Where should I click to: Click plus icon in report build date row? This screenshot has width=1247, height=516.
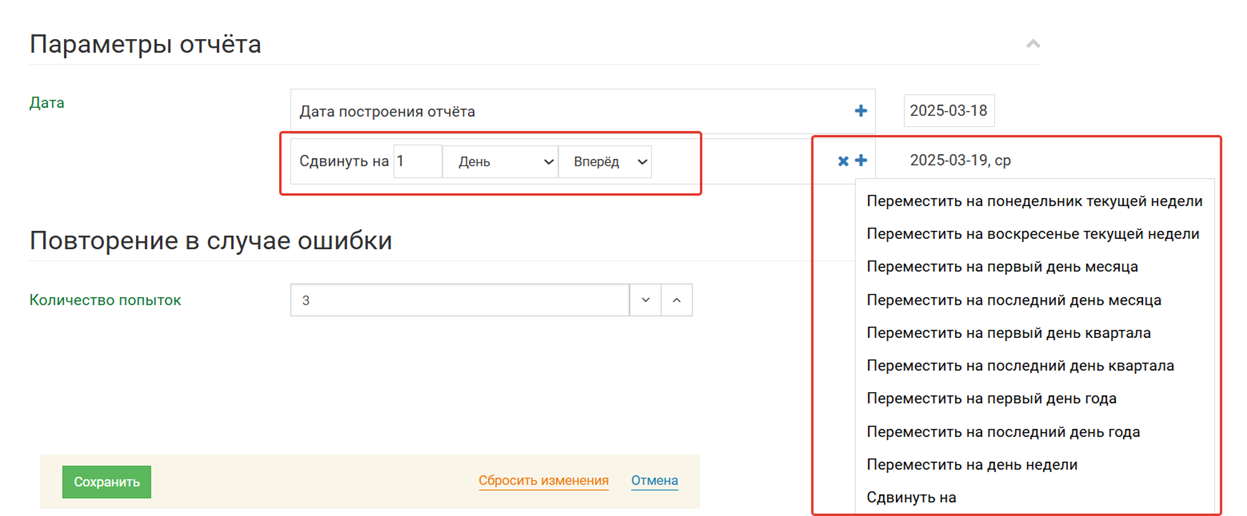tap(860, 111)
